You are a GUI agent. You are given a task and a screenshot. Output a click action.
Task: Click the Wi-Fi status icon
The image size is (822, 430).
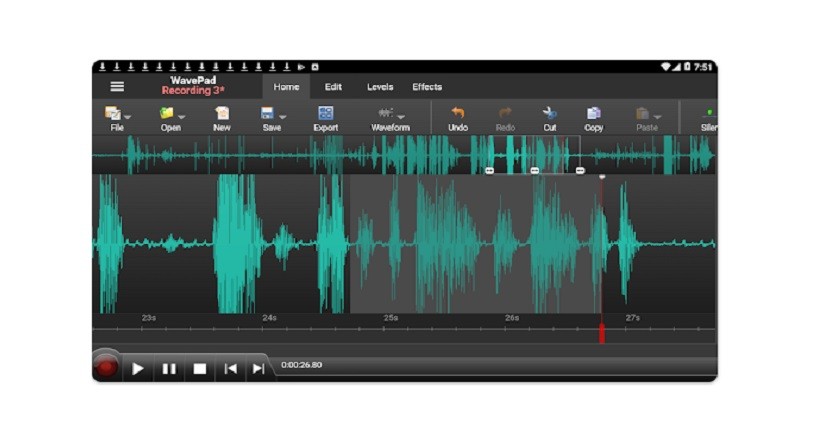pyautogui.click(x=666, y=67)
